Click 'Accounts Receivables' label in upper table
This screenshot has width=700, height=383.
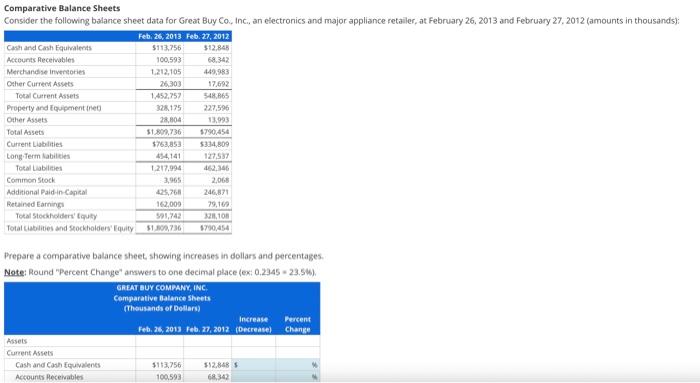coord(41,60)
